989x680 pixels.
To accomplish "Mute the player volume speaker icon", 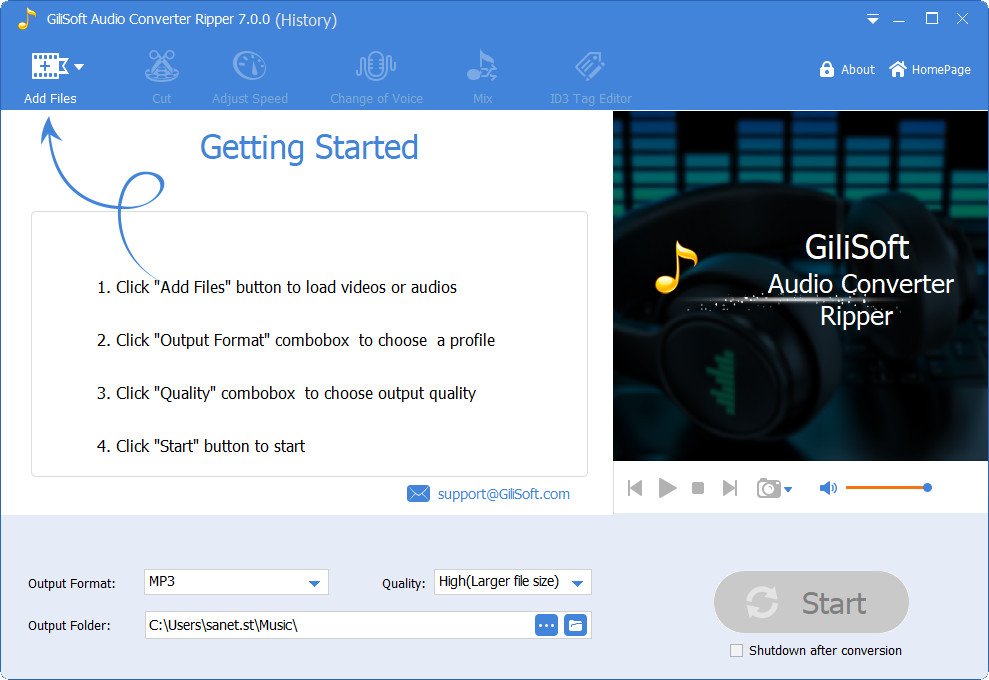I will click(x=828, y=488).
